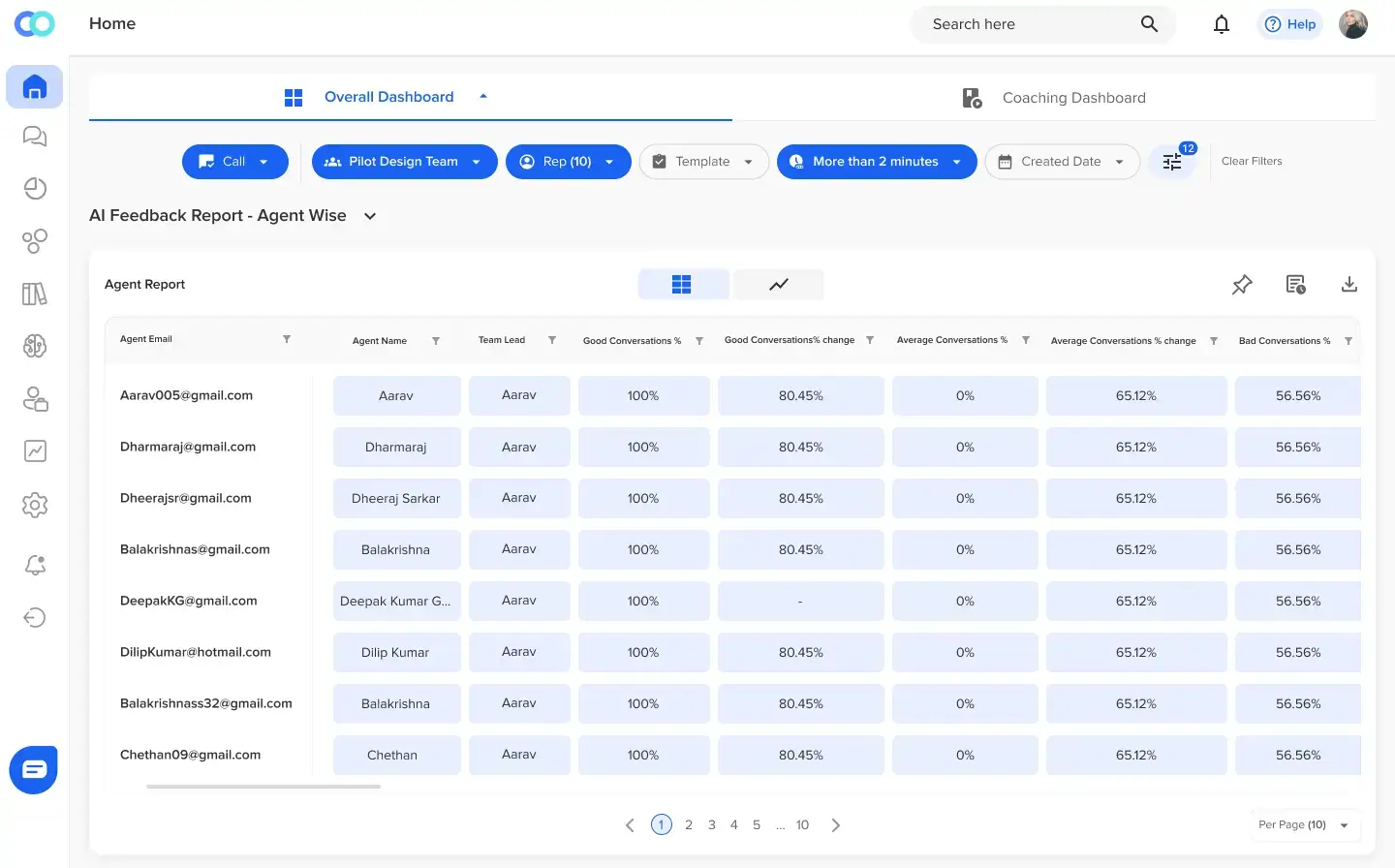Switch to the line chart view
The height and width of the screenshot is (868, 1395).
(x=778, y=284)
